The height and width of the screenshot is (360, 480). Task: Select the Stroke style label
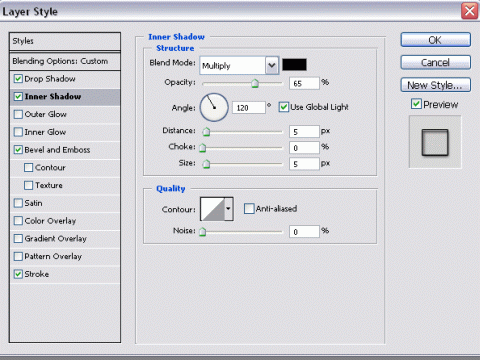(x=37, y=274)
